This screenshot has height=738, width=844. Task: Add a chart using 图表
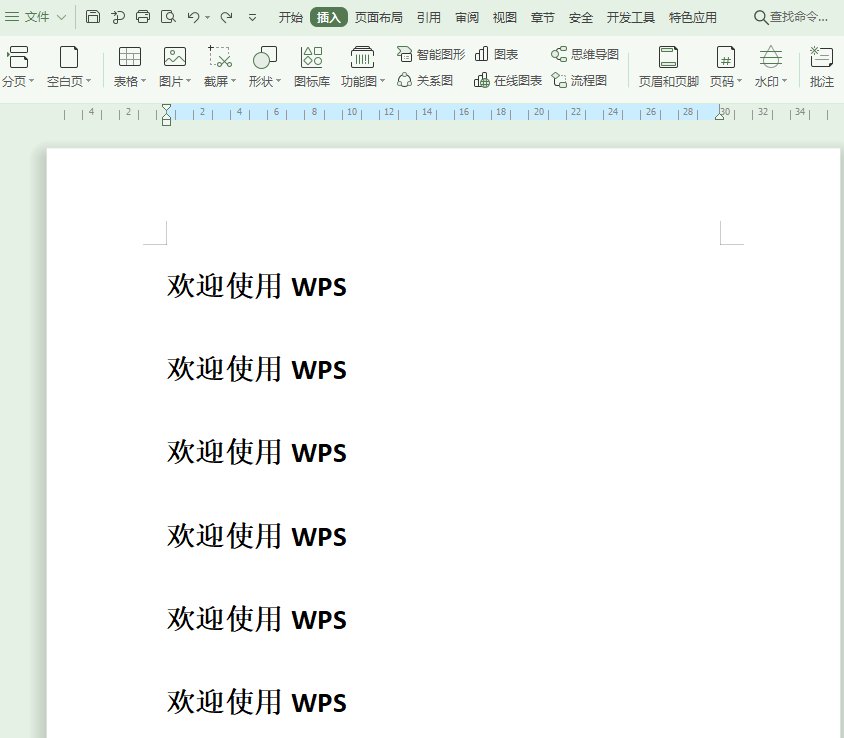(498, 53)
